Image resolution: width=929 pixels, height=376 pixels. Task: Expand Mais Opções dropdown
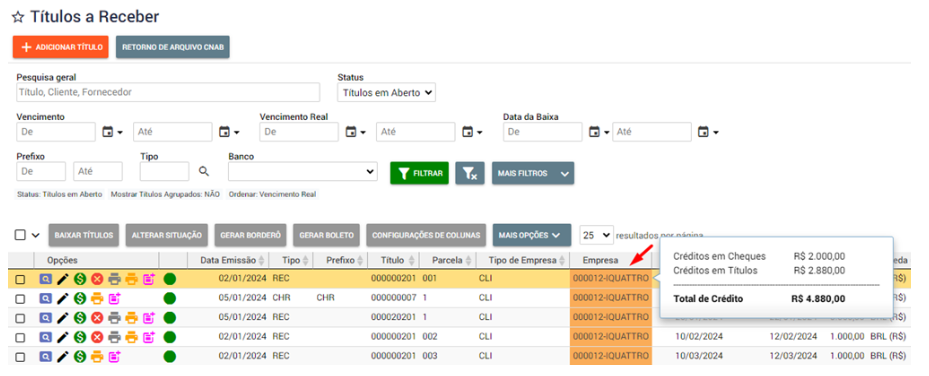[x=531, y=235]
